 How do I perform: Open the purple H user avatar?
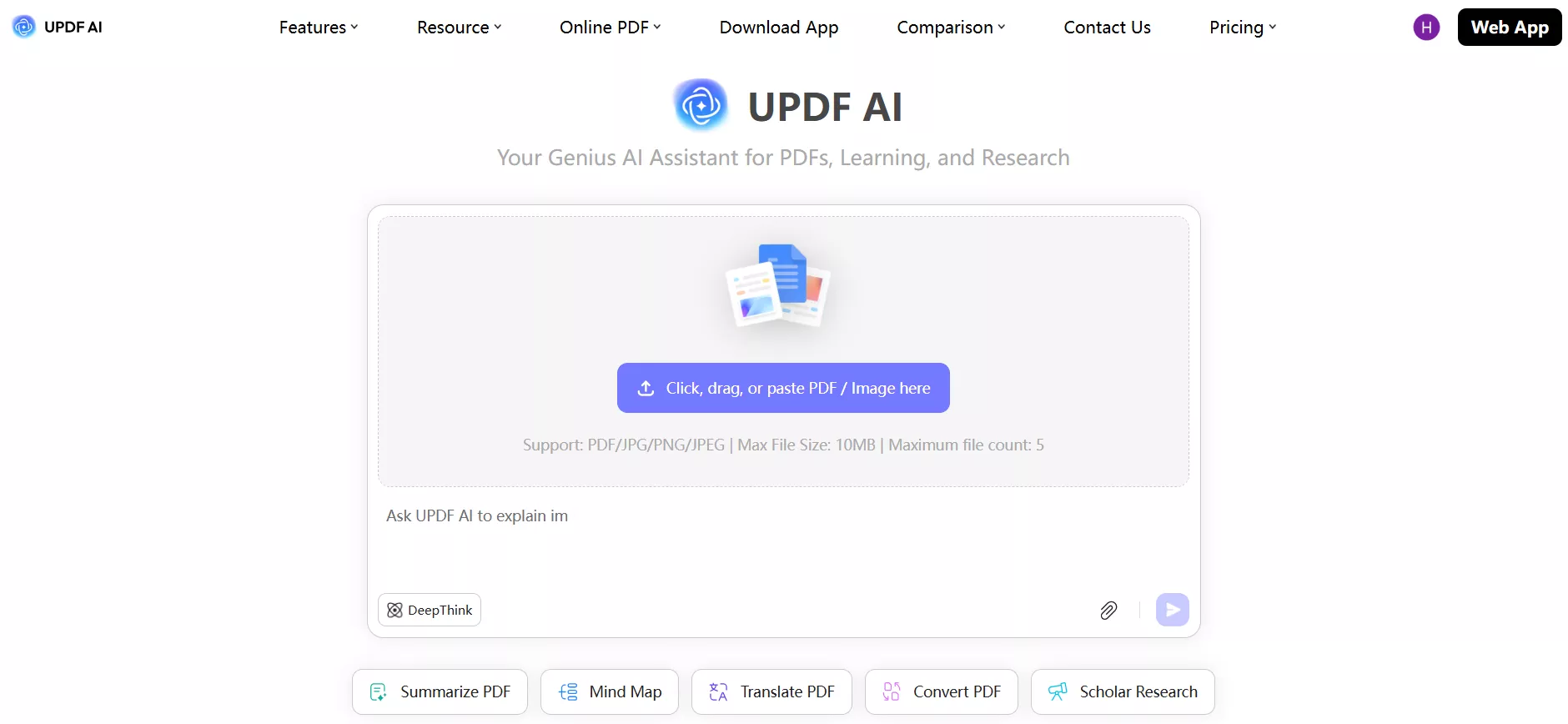1426,28
